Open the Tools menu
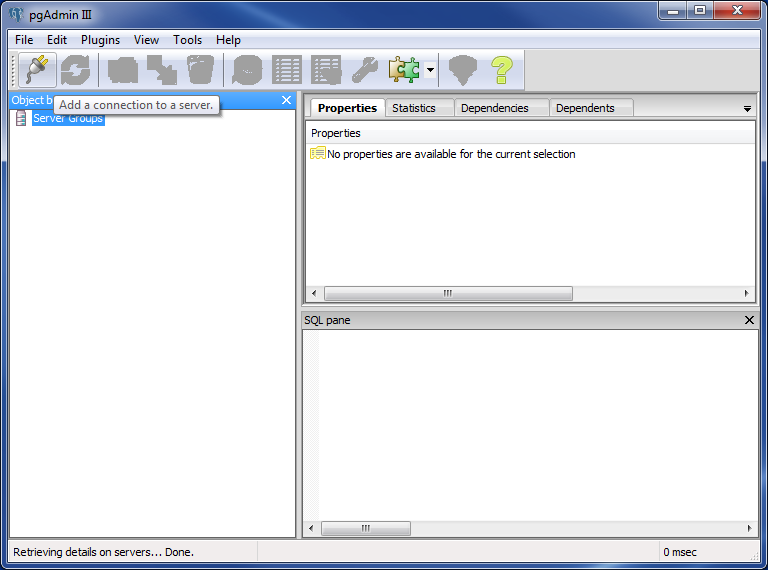This screenshot has height=570, width=768. [187, 40]
